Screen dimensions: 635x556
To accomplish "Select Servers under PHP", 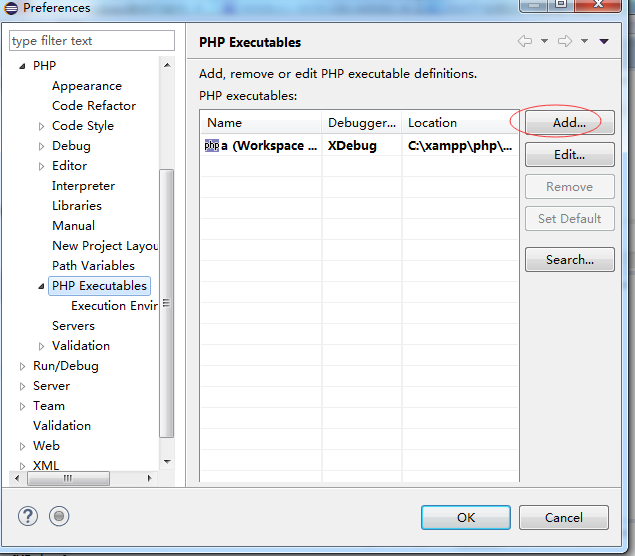I will (73, 326).
